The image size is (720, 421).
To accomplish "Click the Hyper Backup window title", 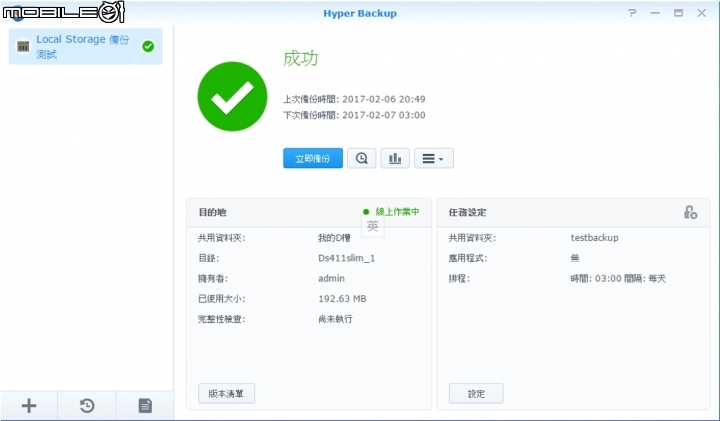I will 360,13.
